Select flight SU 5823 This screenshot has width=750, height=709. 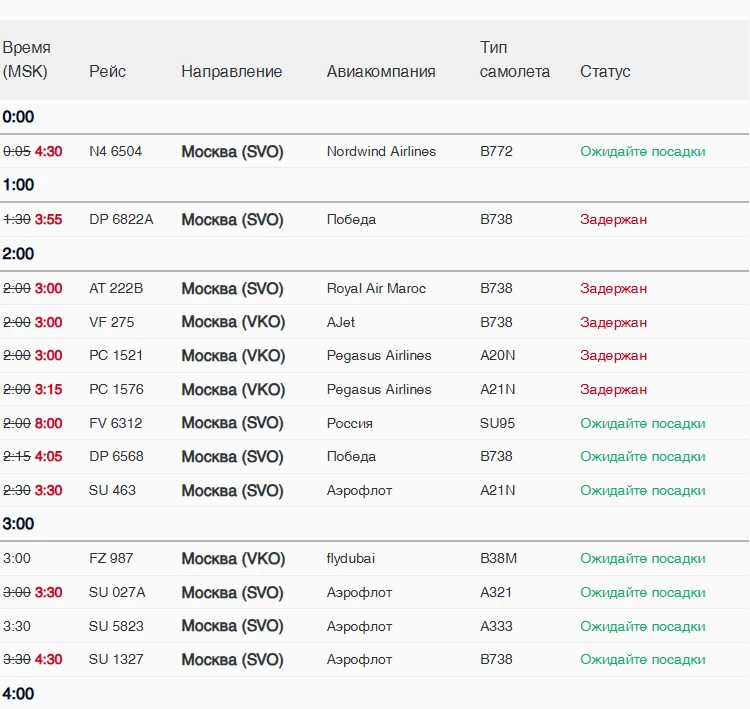[116, 626]
